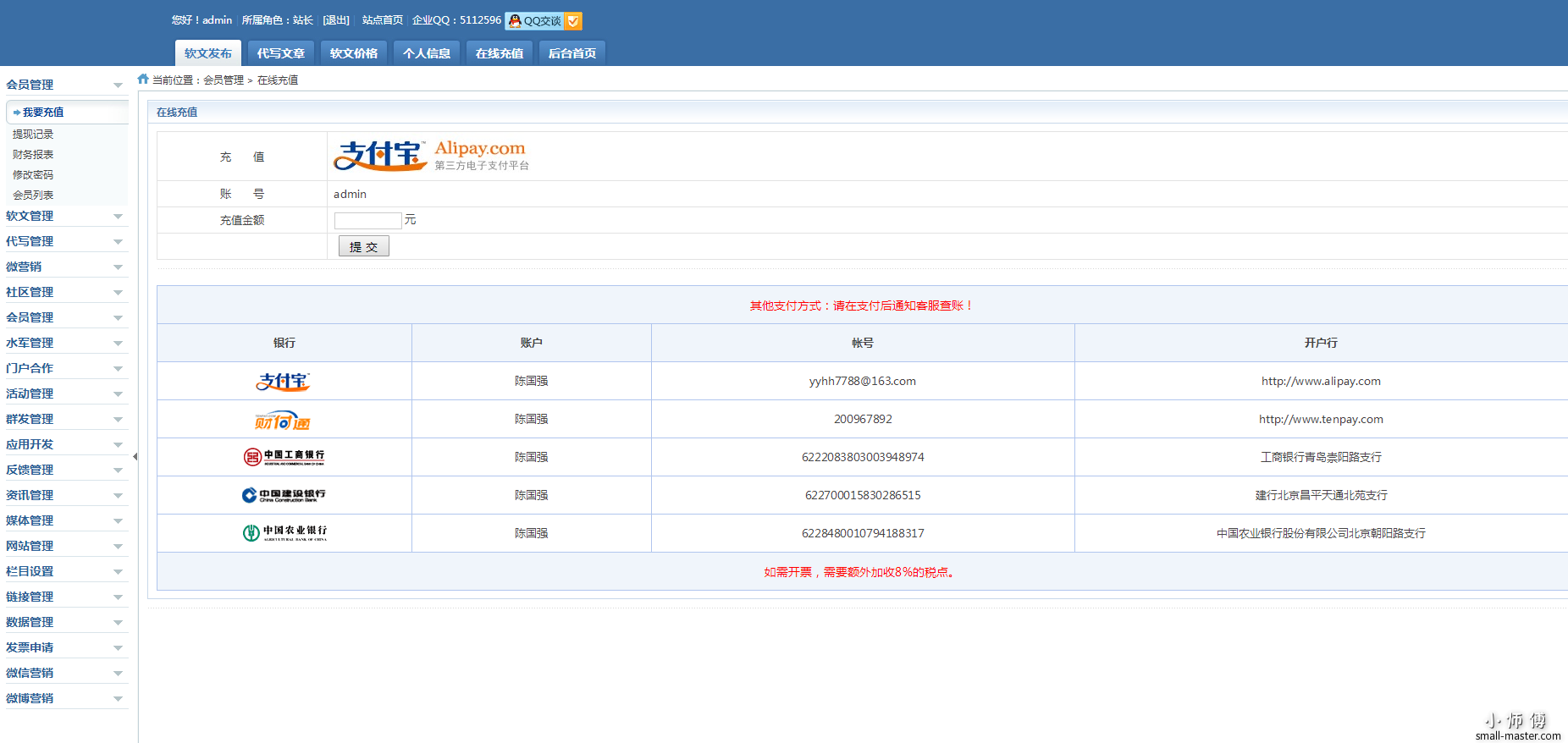Click the home icon beside current location
The width and height of the screenshot is (1568, 743).
coord(143,79)
